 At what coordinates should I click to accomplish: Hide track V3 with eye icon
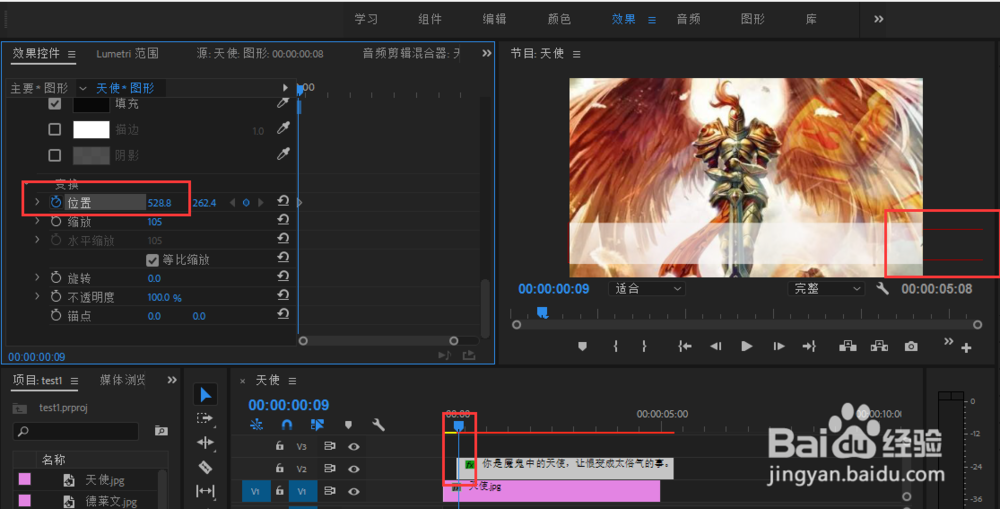(x=354, y=446)
